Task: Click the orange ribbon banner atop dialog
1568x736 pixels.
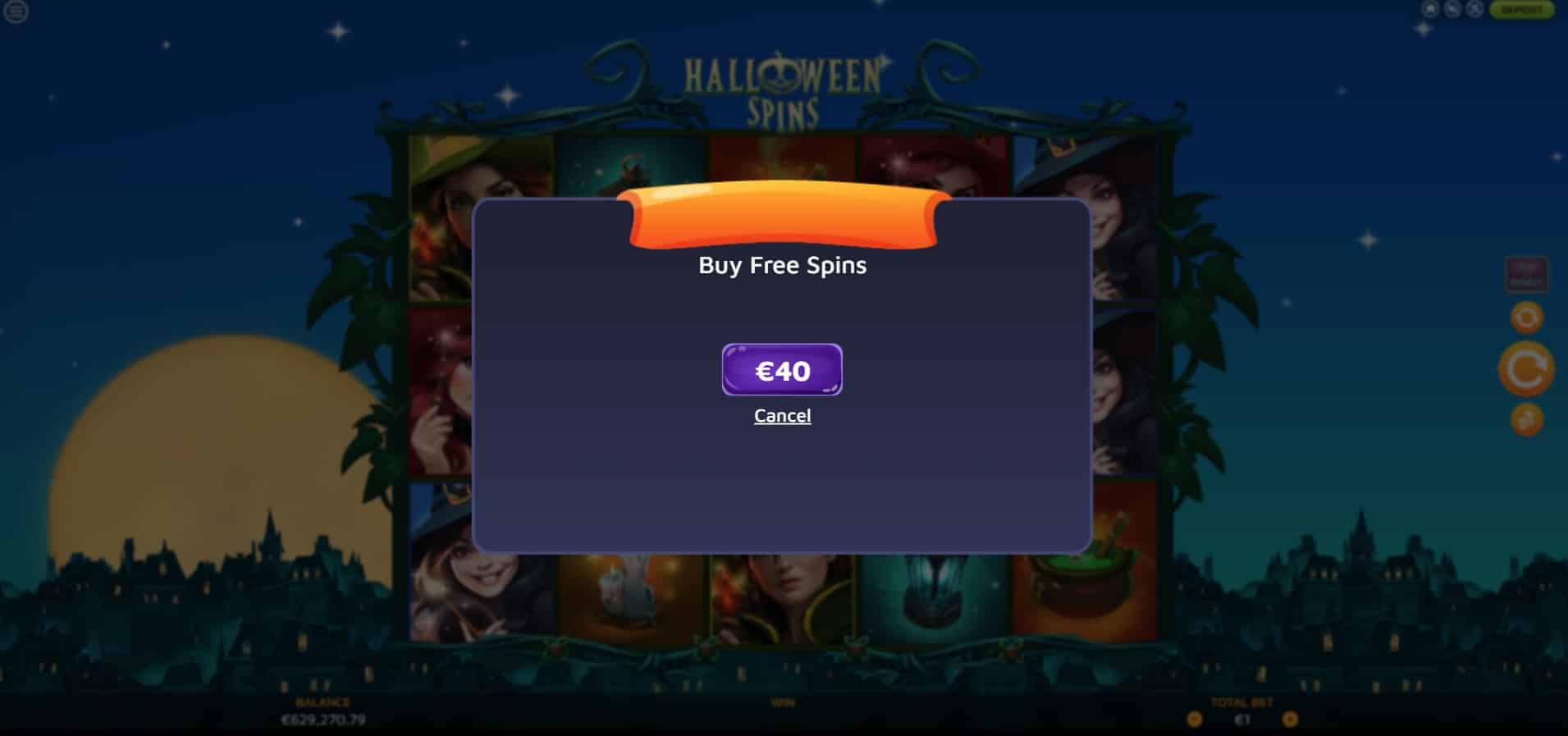Action: [783, 215]
